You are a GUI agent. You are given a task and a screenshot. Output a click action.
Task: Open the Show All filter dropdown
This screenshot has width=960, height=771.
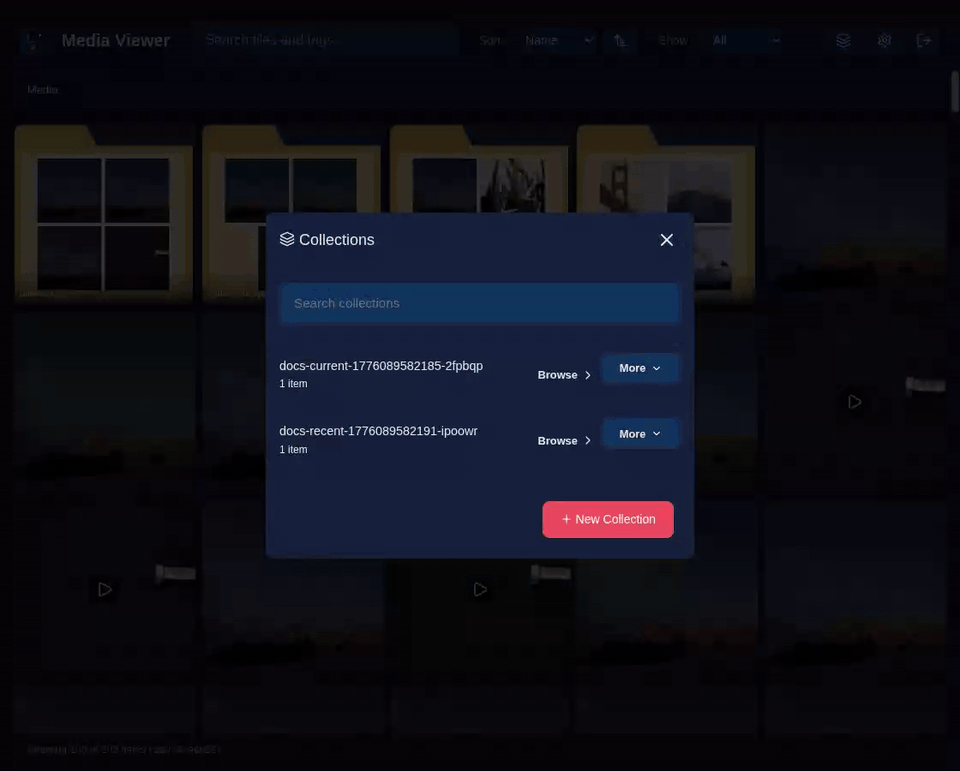tap(745, 40)
